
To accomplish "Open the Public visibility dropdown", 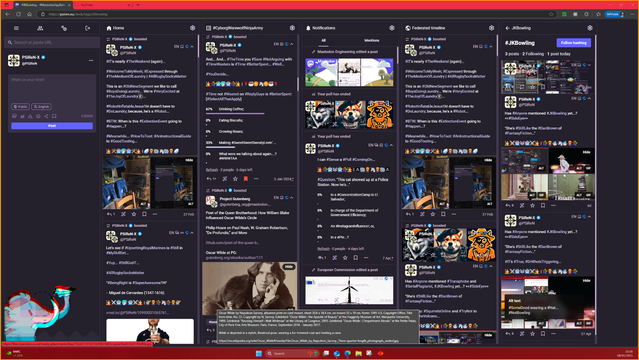I will pyautogui.click(x=20, y=106).
